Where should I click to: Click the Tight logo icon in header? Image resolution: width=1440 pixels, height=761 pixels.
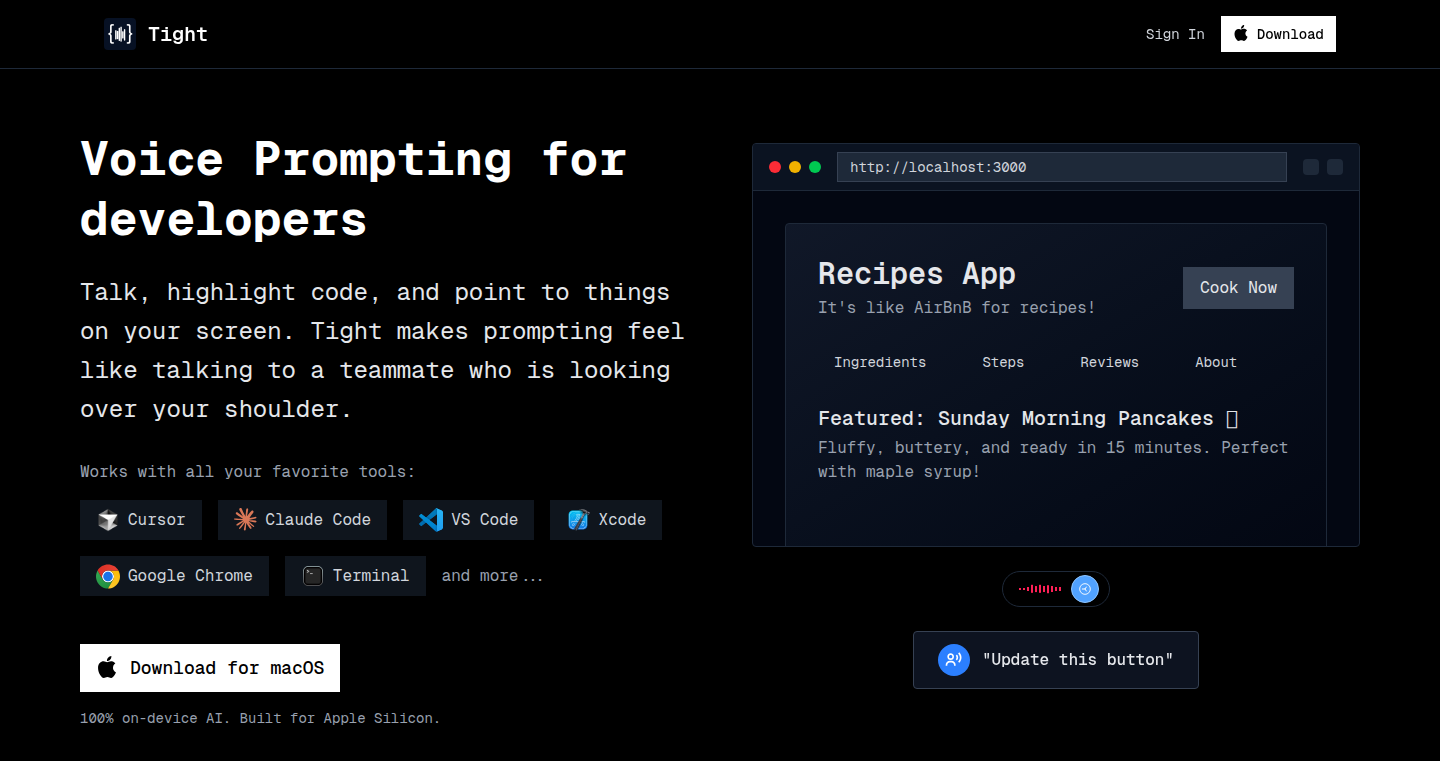point(120,34)
